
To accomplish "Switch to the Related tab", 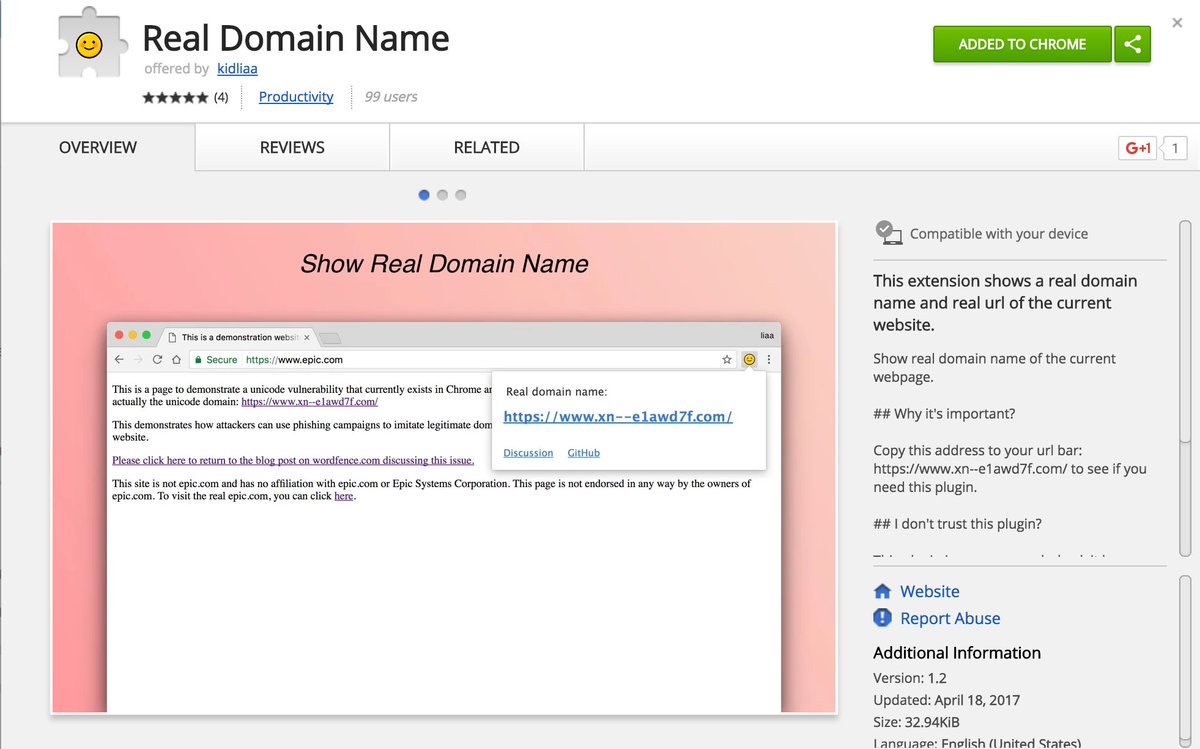I will coord(487,147).
